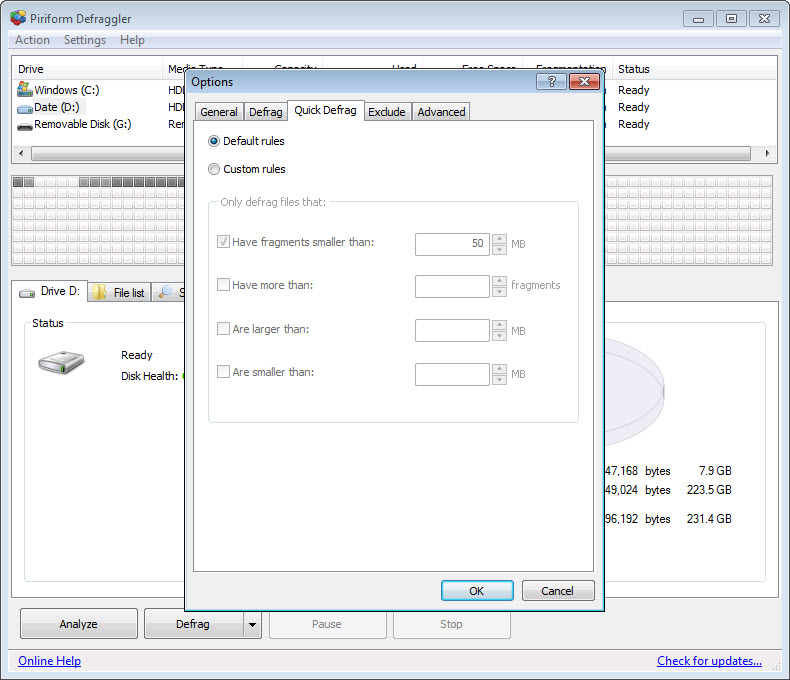Click the Check for updates link
This screenshot has width=790, height=680.
709,661
